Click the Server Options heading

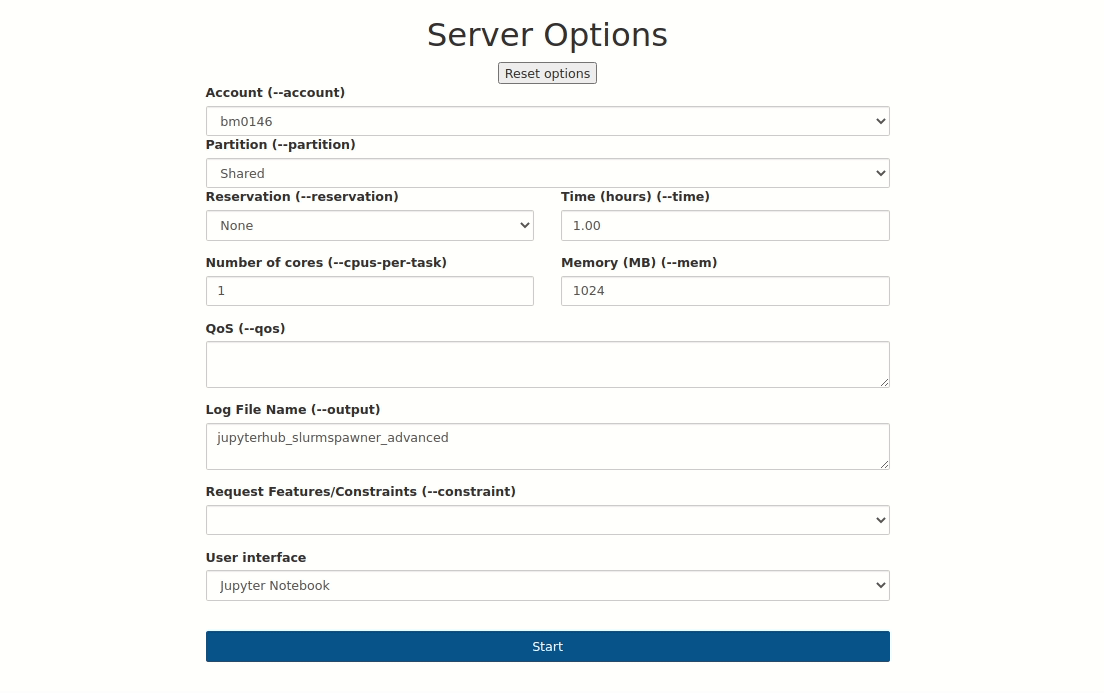[547, 35]
